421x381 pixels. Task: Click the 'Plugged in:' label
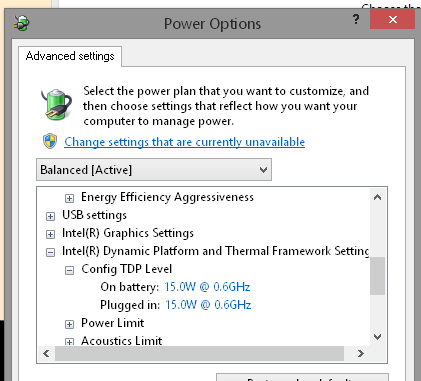(130, 305)
